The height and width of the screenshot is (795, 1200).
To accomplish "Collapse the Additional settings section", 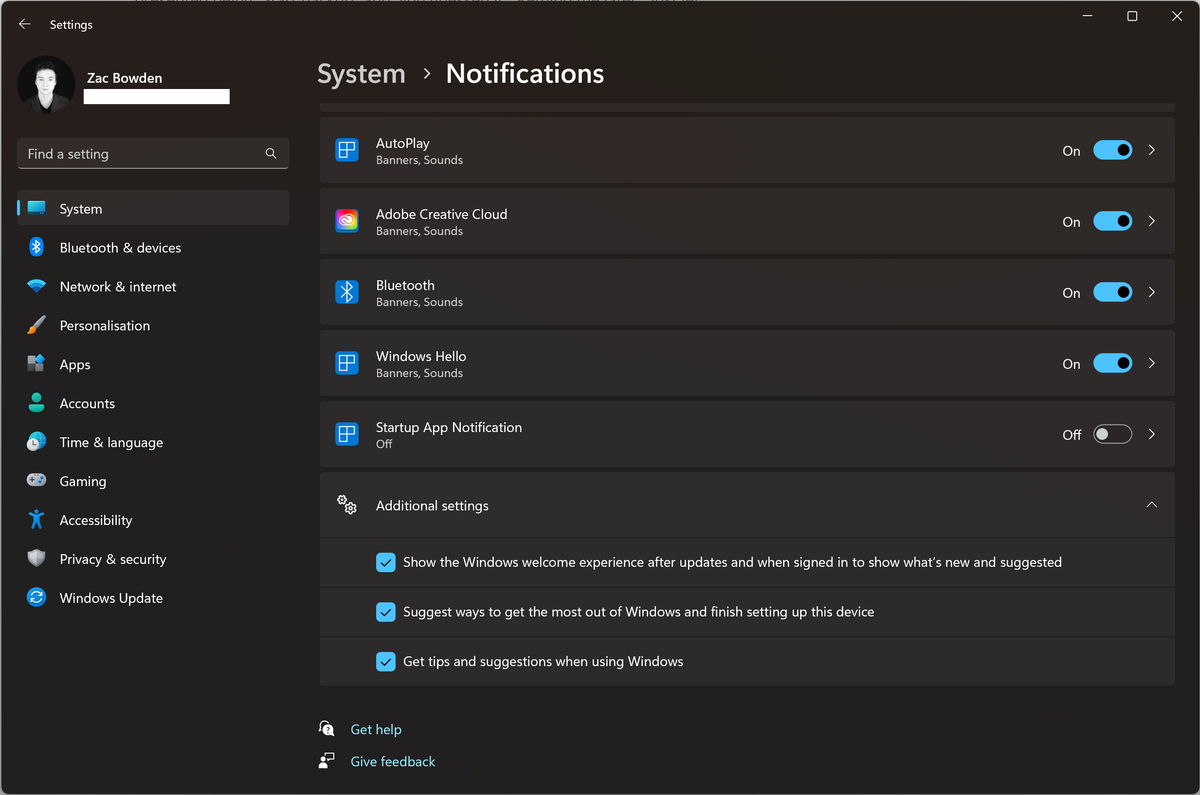I will [1151, 505].
